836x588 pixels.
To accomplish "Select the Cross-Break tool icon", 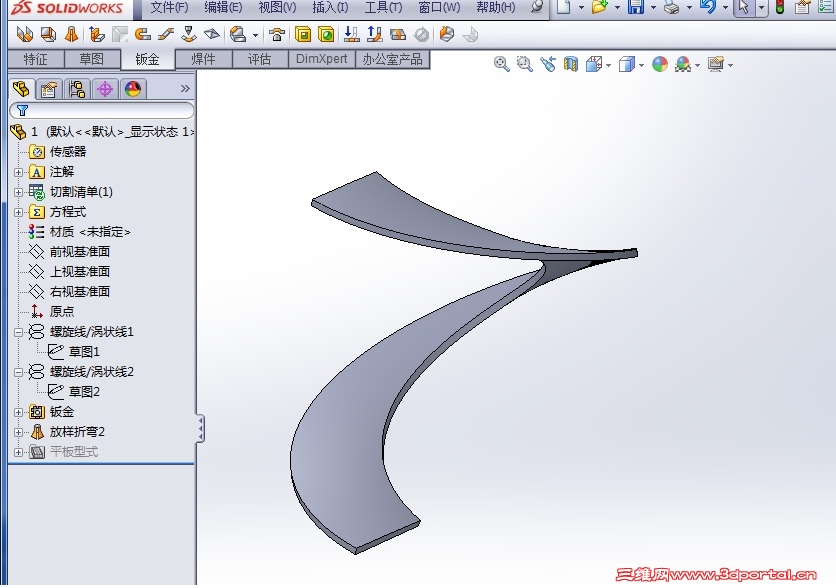I will pyautogui.click(x=212, y=35).
